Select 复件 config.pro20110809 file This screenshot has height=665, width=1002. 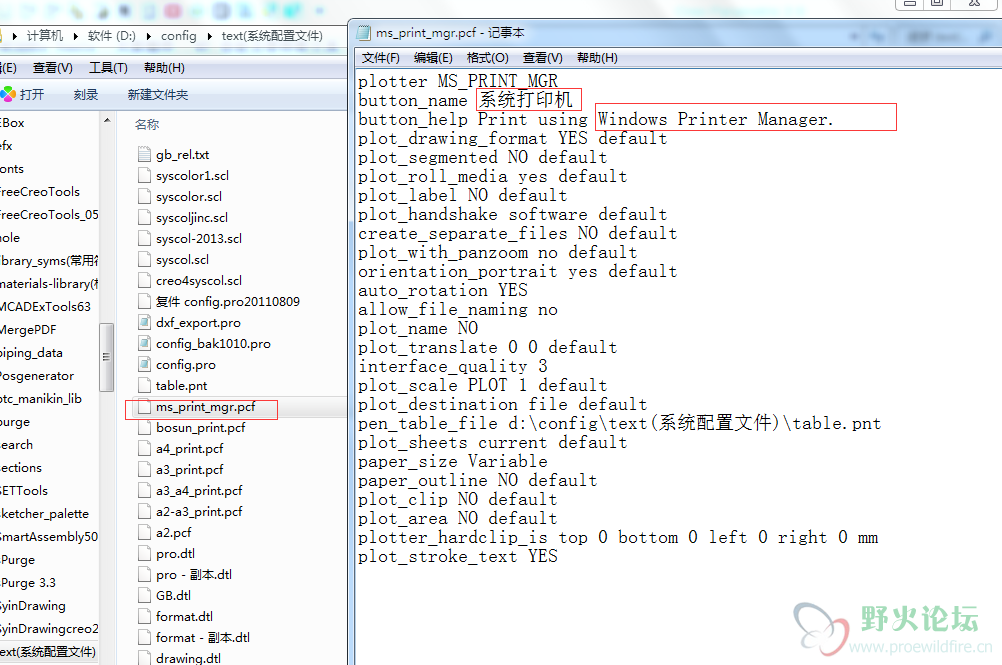point(227,302)
